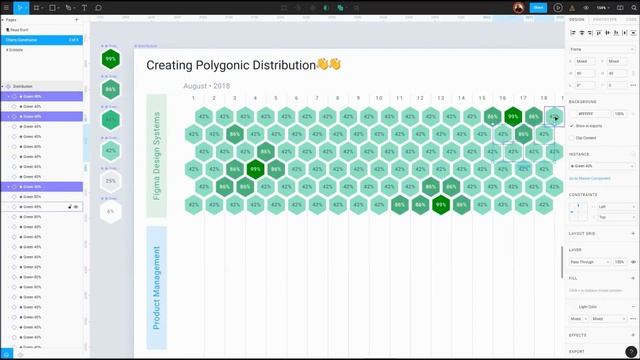Detach the Light Color style
This screenshot has height=360, width=640.
pos(633,307)
